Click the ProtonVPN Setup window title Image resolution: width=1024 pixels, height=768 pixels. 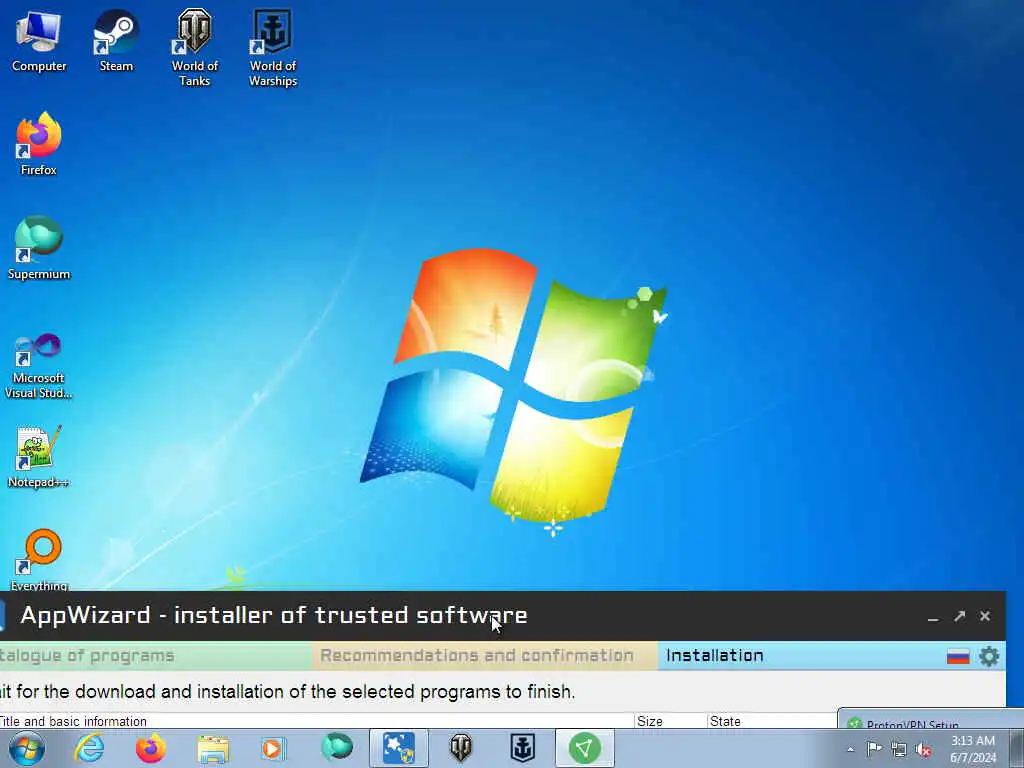912,724
